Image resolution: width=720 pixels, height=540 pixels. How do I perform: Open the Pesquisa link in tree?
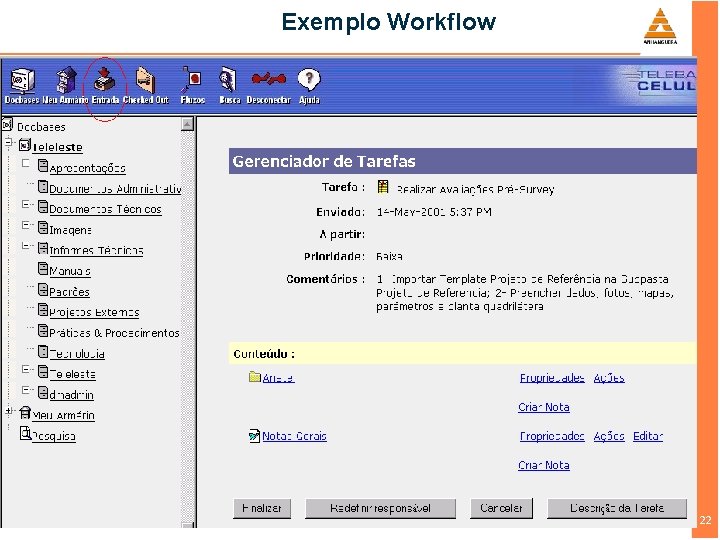coord(54,436)
